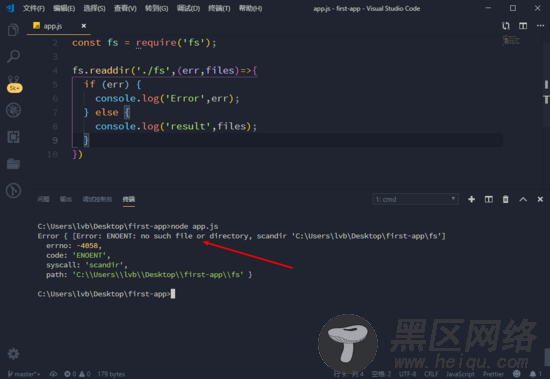This screenshot has width=550, height=379.
Task: Split the editor to the right
Action: pyautogui.click(x=523, y=26)
